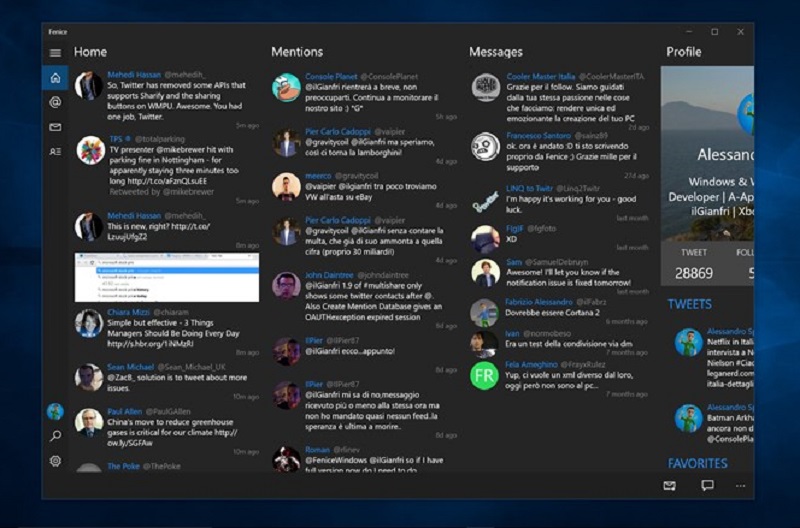This screenshot has height=528, width=800.
Task: Open Mehedi Hassan's name link on Sharify tweet
Action: point(134,74)
